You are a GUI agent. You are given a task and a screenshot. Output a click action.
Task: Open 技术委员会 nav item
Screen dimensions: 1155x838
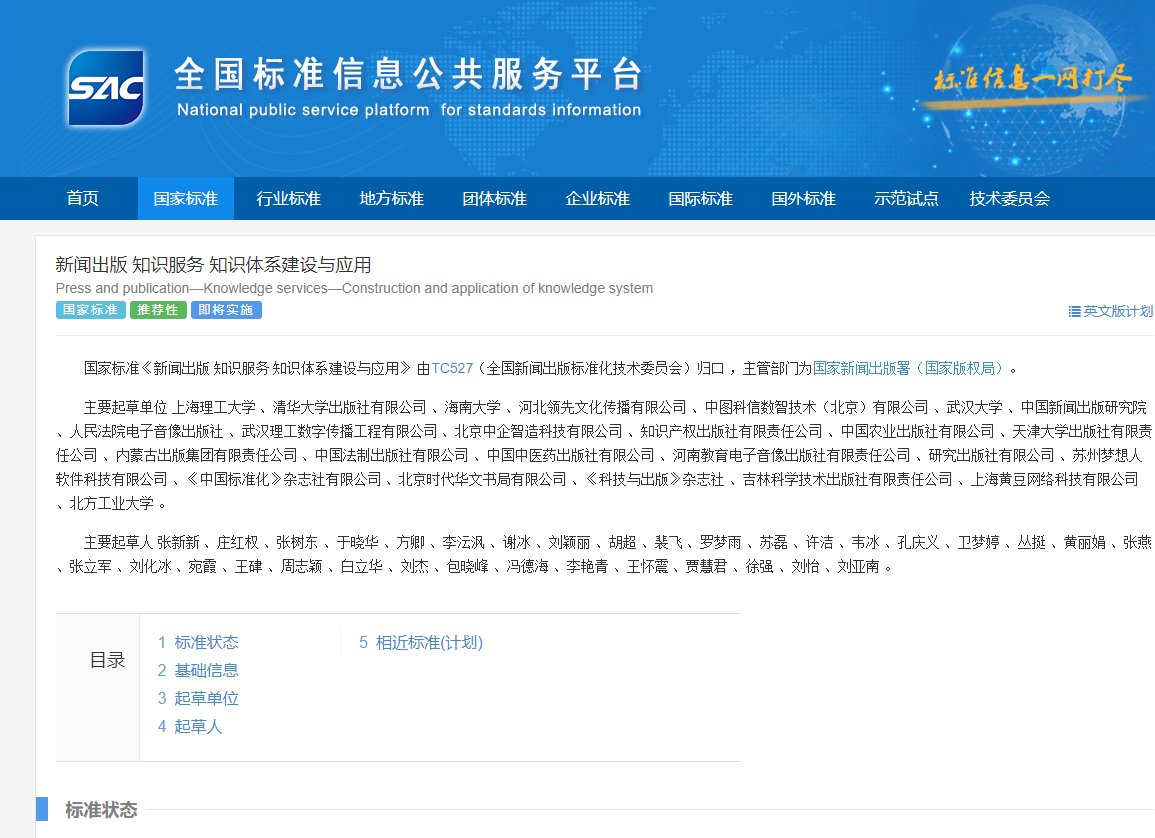point(1010,198)
